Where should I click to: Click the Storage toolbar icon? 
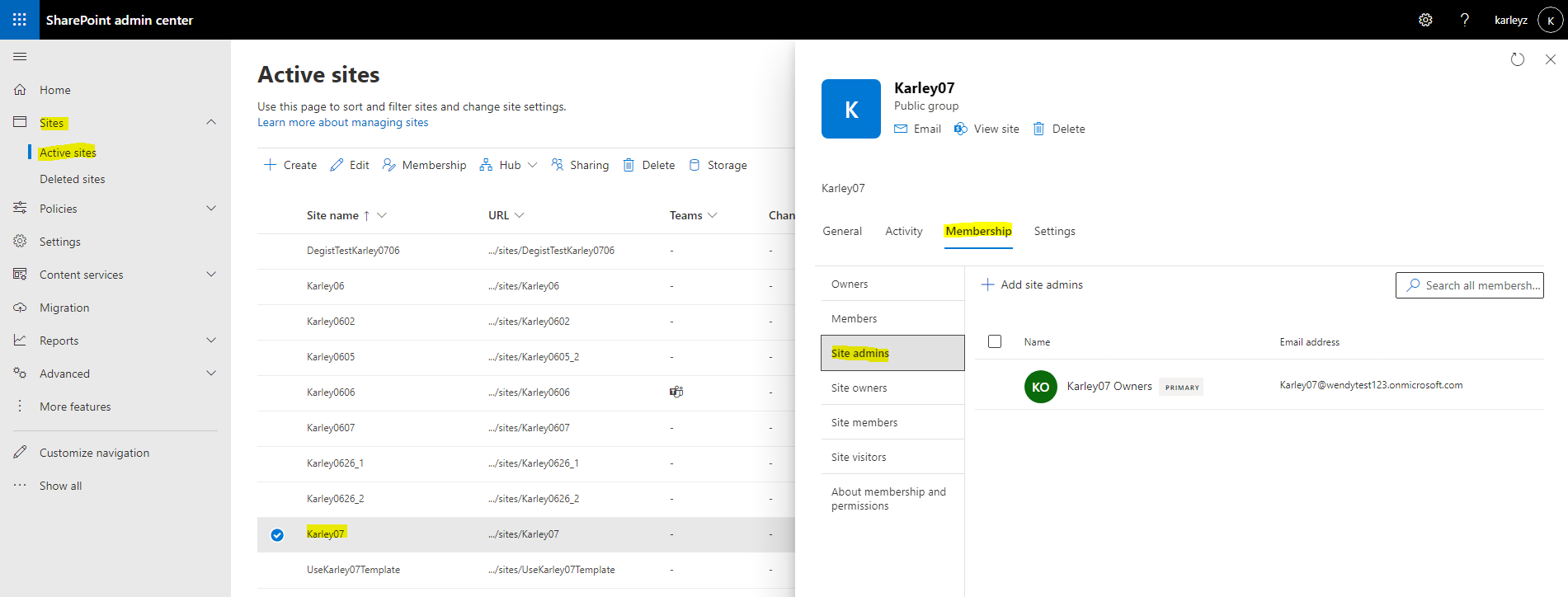695,165
